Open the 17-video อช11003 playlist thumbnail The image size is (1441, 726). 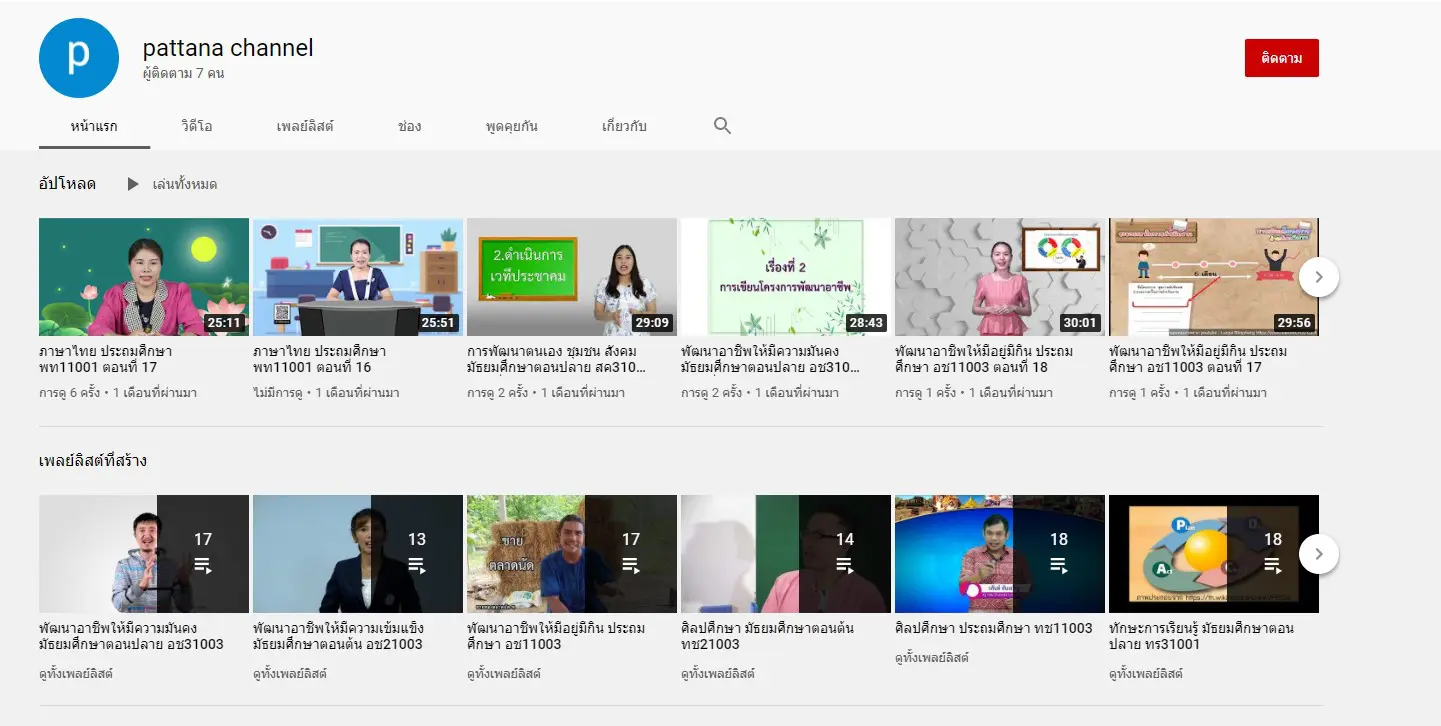(x=572, y=553)
